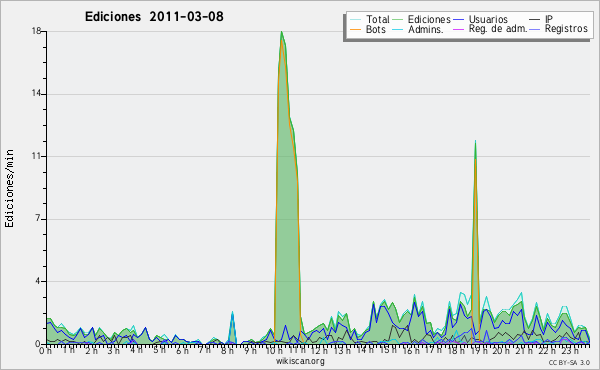Click the y-axis value '7'
The width and height of the screenshot is (600, 370).
tap(38, 218)
